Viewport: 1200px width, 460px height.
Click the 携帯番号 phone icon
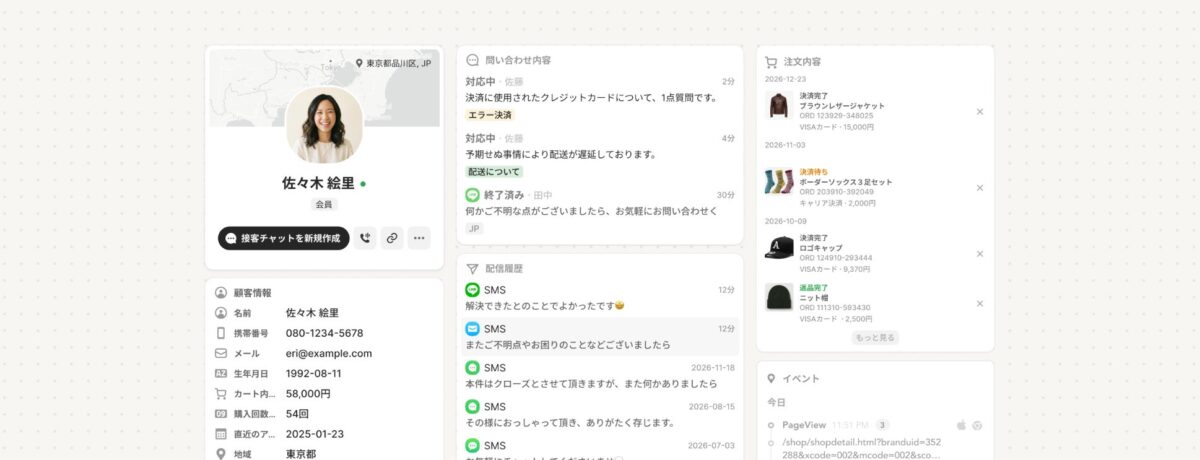[221, 333]
